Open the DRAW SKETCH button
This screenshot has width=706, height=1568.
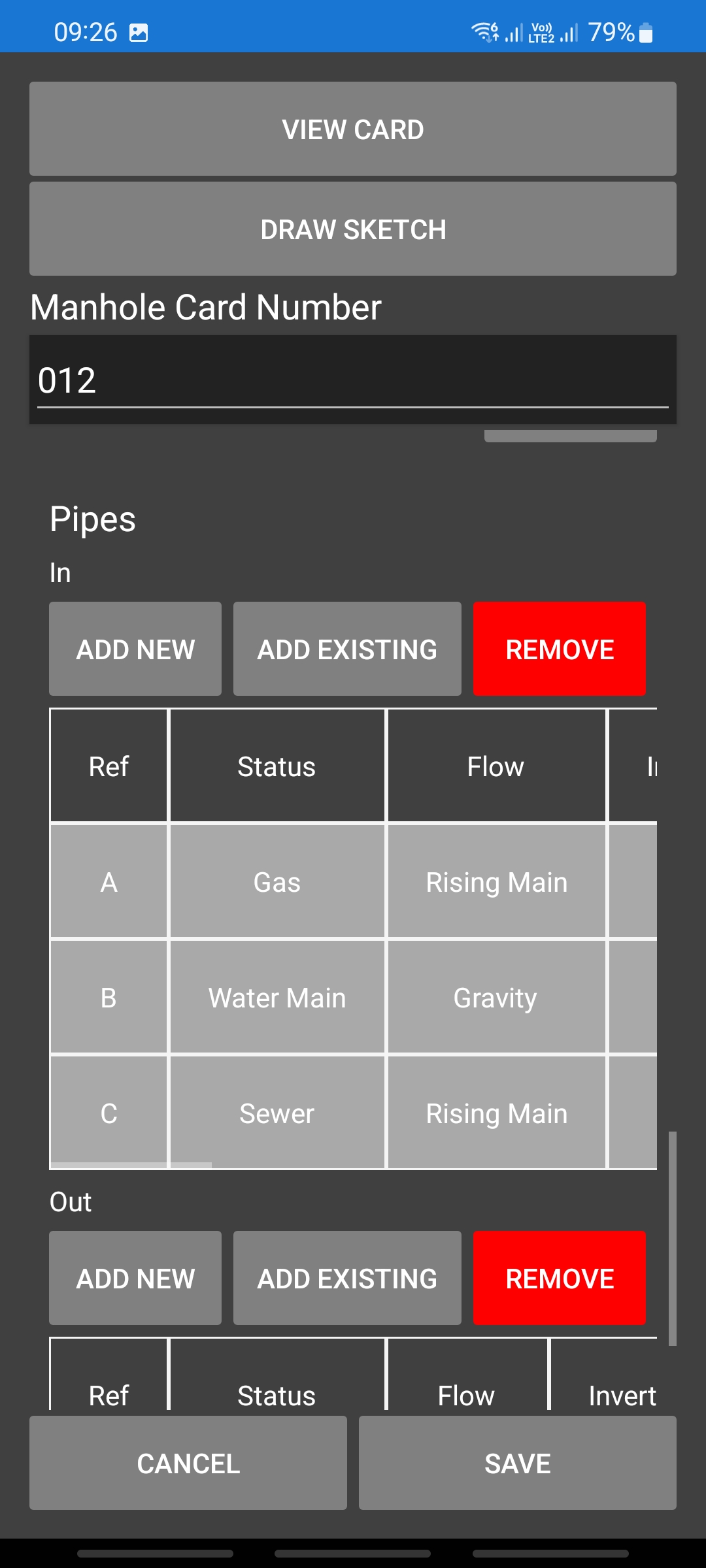(353, 229)
